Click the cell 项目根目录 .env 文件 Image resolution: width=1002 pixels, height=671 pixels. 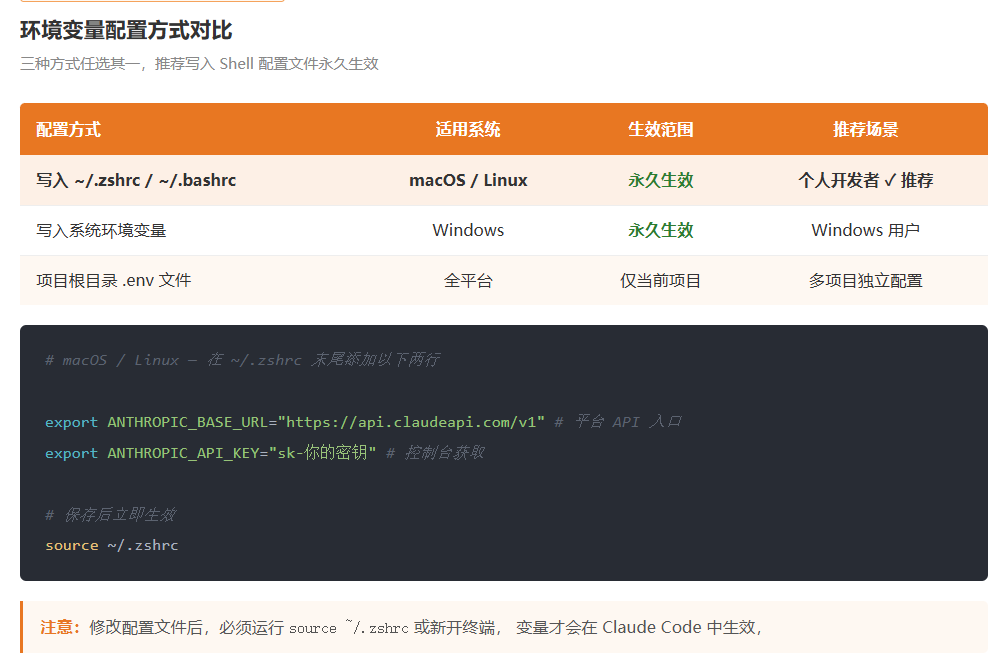[114, 281]
